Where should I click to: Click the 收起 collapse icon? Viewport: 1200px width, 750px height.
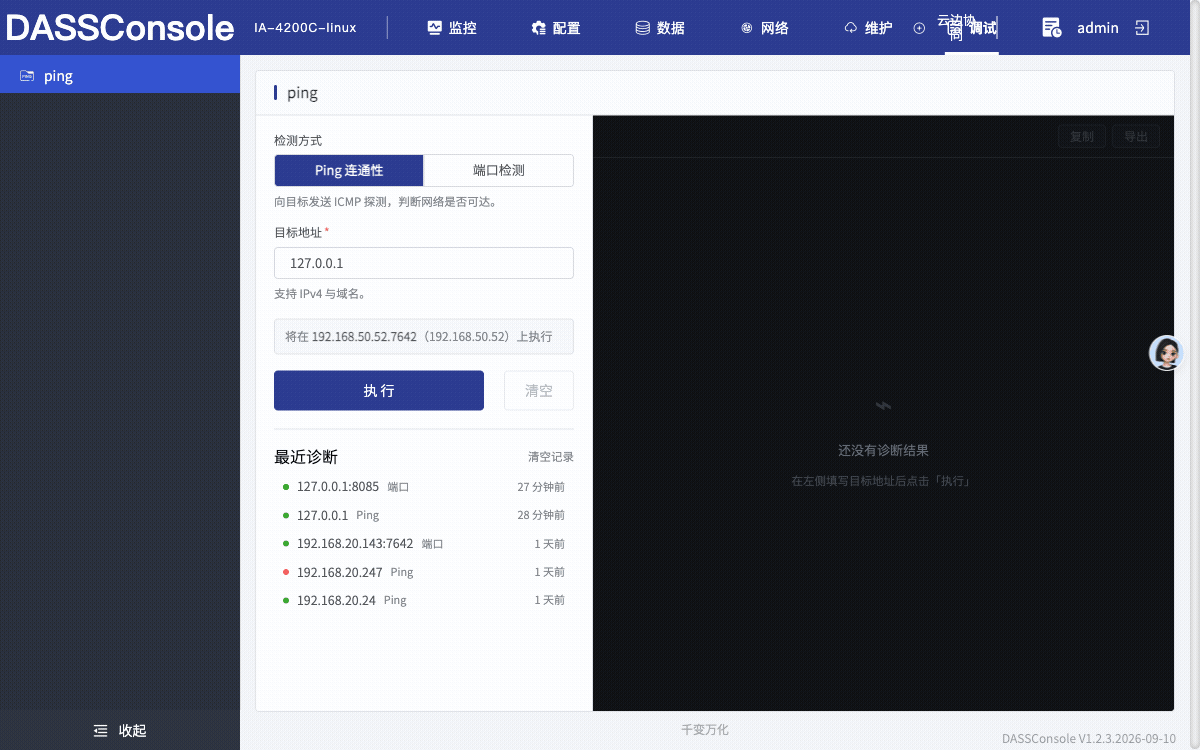(100, 731)
